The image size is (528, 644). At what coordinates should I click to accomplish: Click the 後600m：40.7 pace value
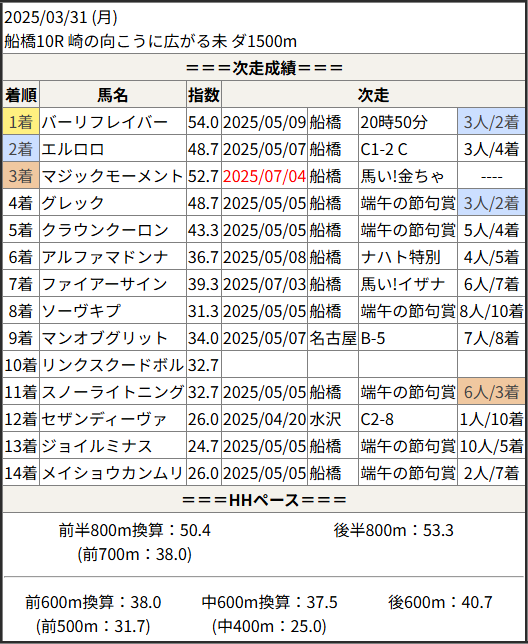pos(440,603)
